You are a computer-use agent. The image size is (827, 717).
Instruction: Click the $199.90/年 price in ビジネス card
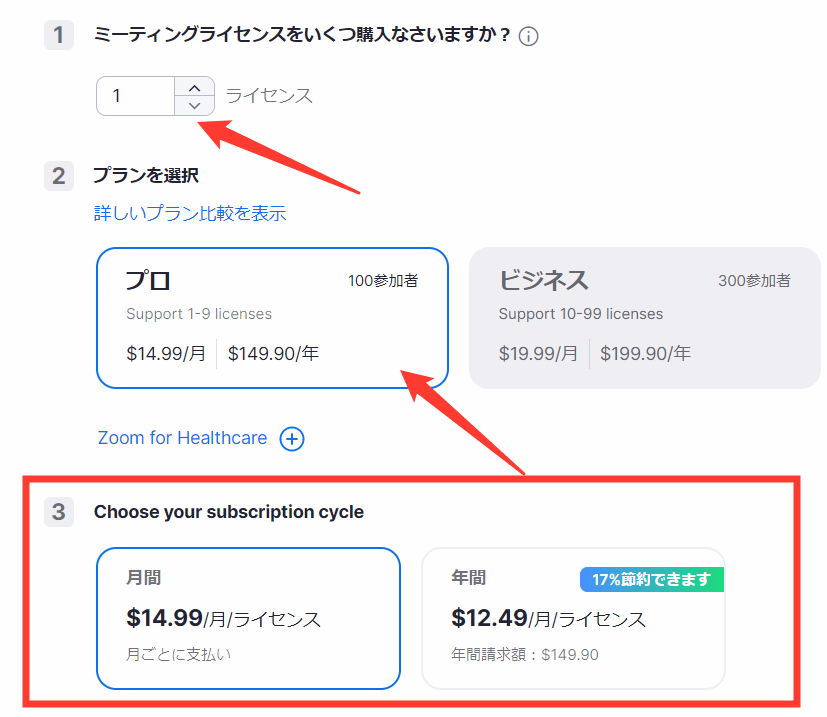645,353
